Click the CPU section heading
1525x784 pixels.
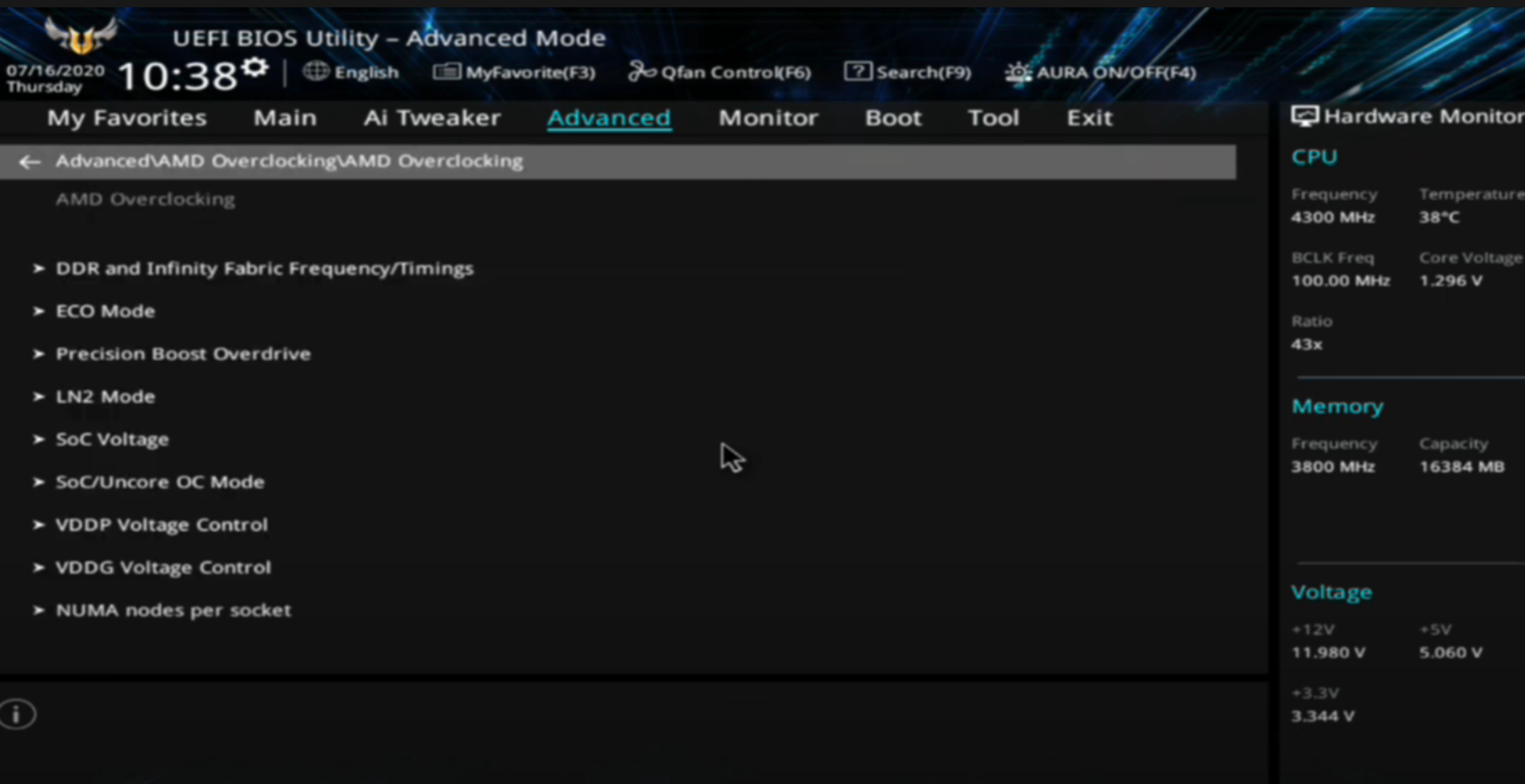point(1314,158)
